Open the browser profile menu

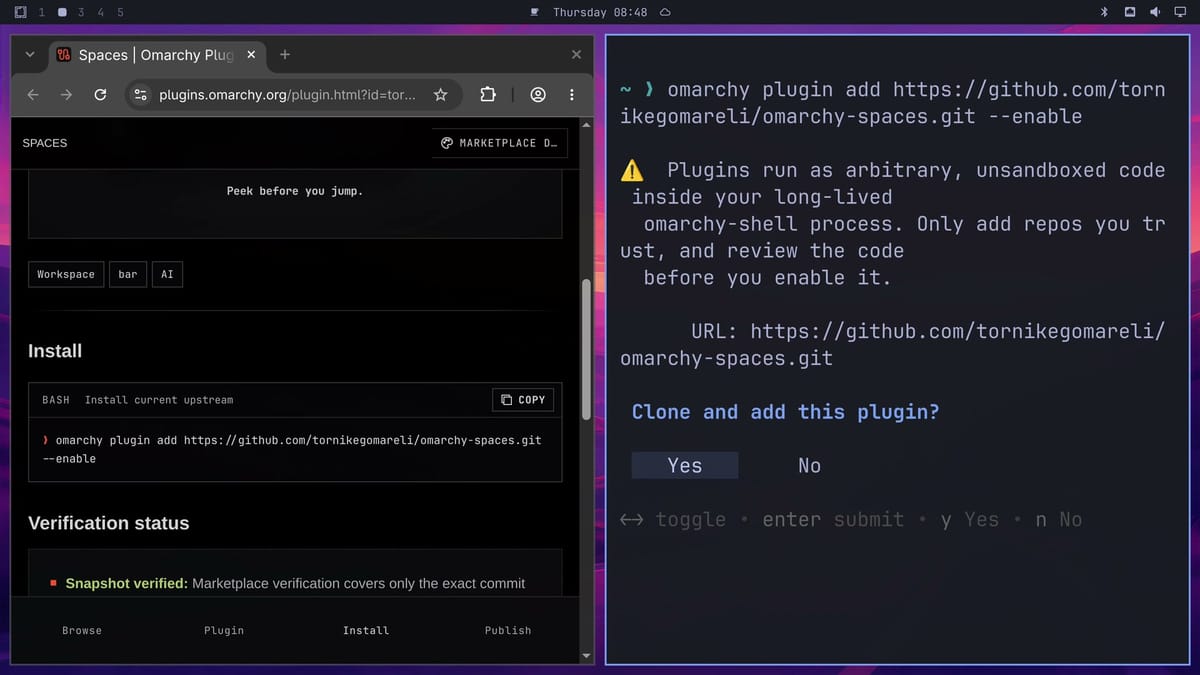(538, 95)
